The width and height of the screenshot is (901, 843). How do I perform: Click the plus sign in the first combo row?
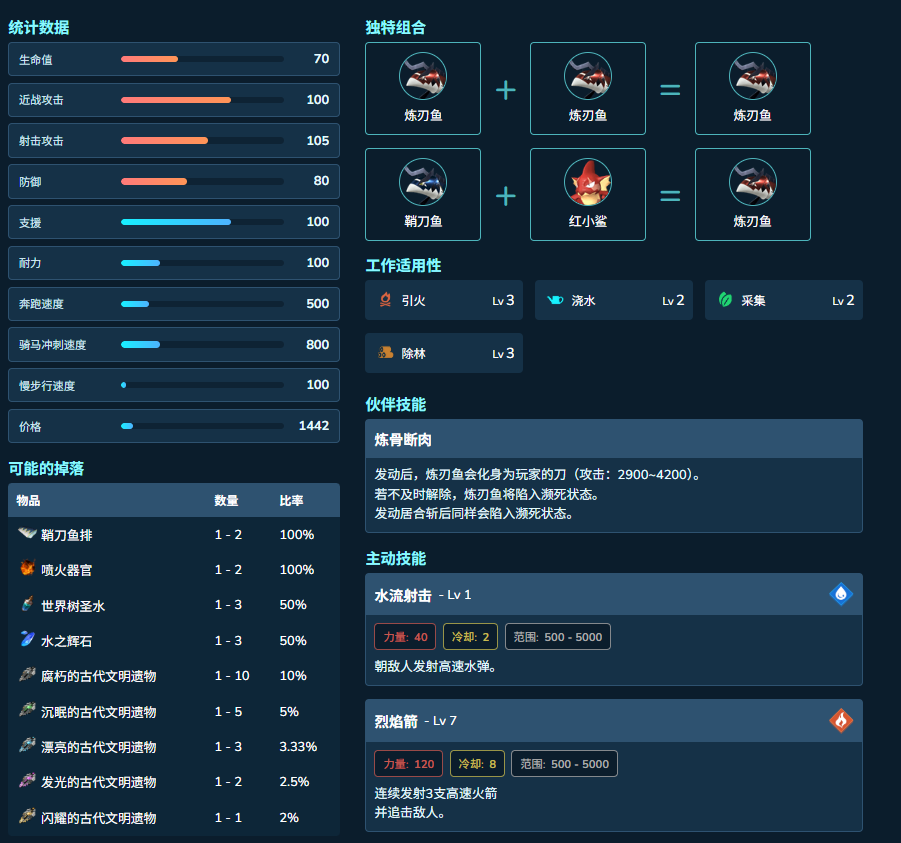506,90
